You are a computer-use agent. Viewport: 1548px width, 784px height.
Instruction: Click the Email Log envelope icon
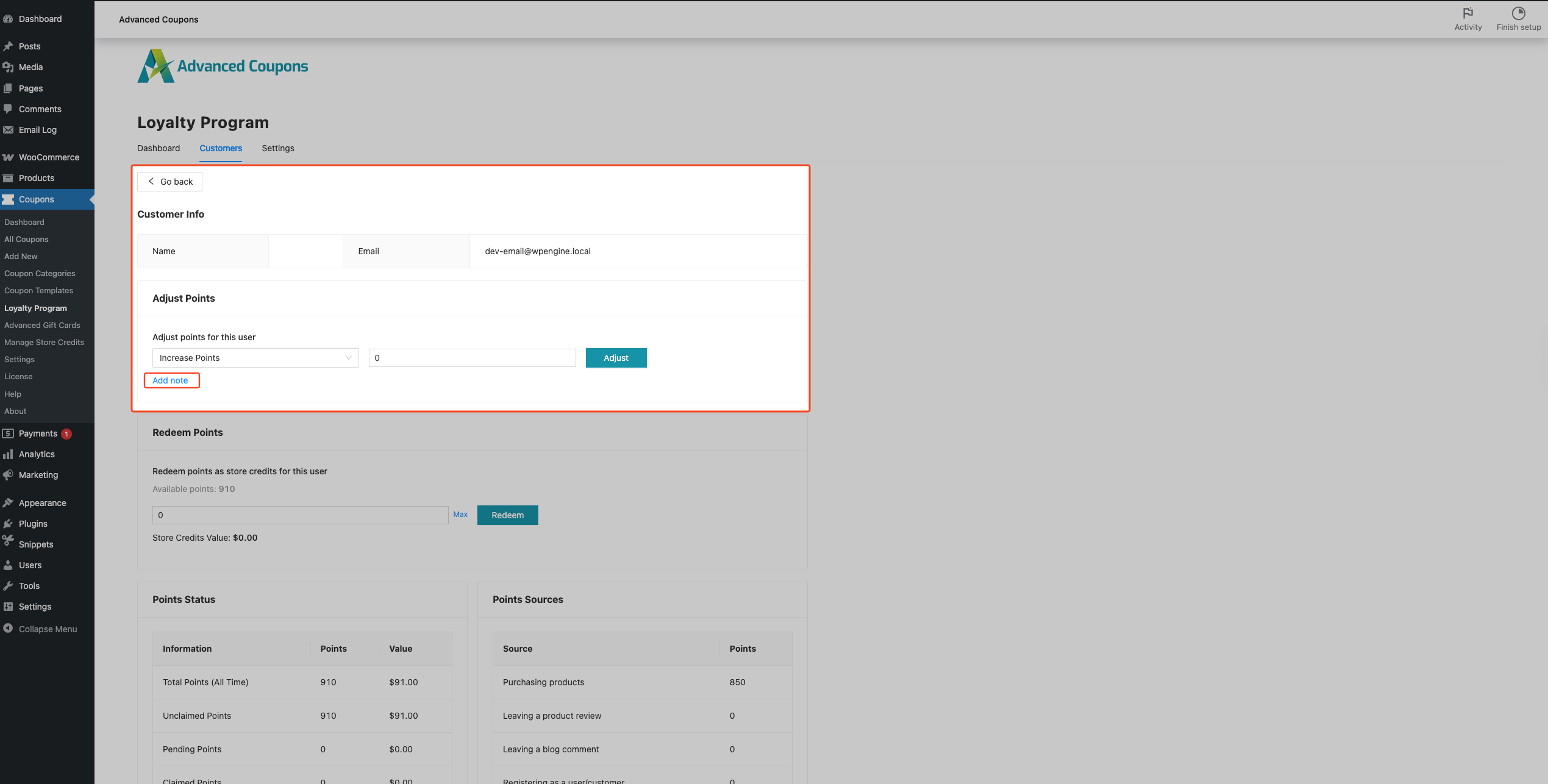click(8, 130)
